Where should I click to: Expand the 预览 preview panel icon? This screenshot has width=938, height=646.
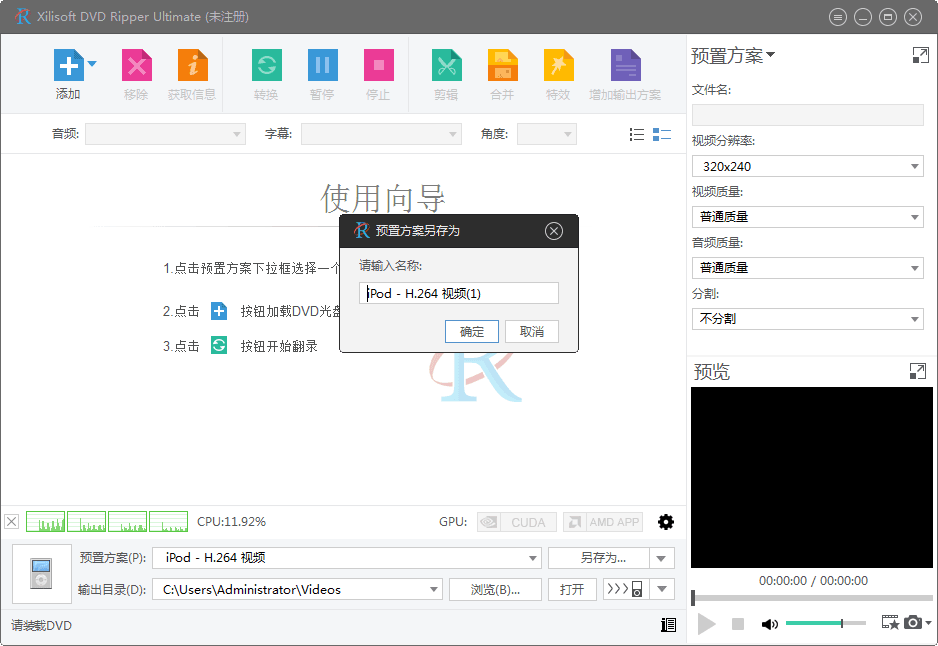pos(918,371)
